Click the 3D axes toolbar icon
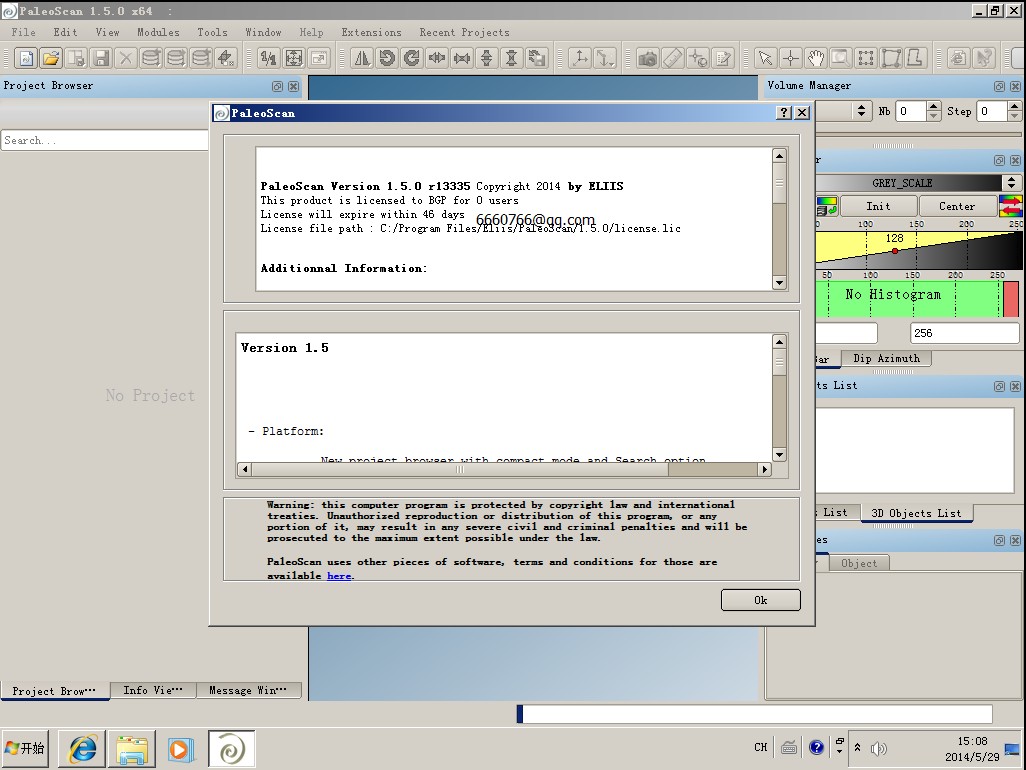Image resolution: width=1026 pixels, height=770 pixels. point(580,58)
